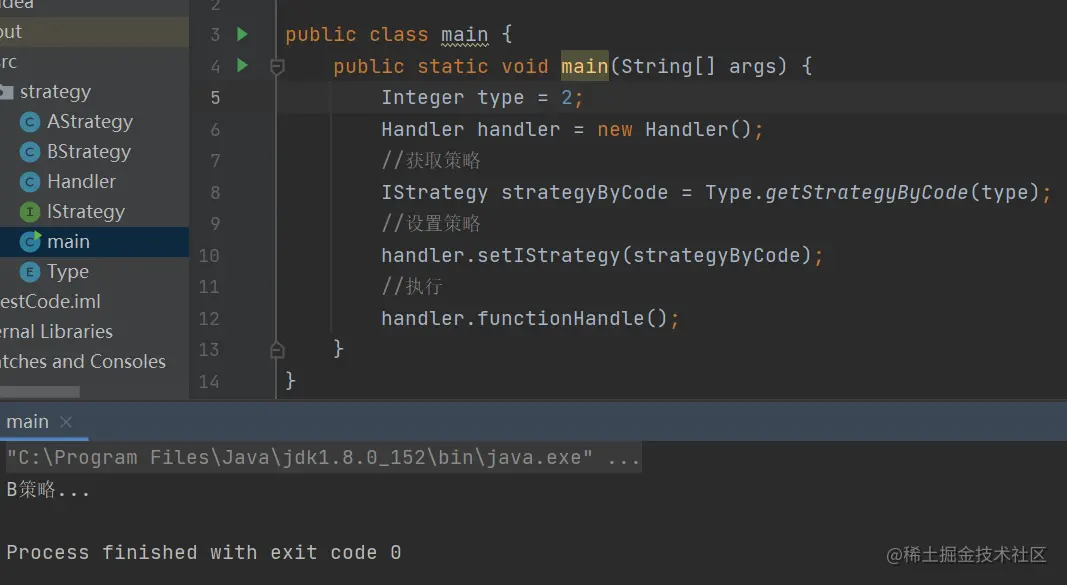Click 'String[] args' parameter
Screen dimensions: 1067x585
(x=699, y=67)
